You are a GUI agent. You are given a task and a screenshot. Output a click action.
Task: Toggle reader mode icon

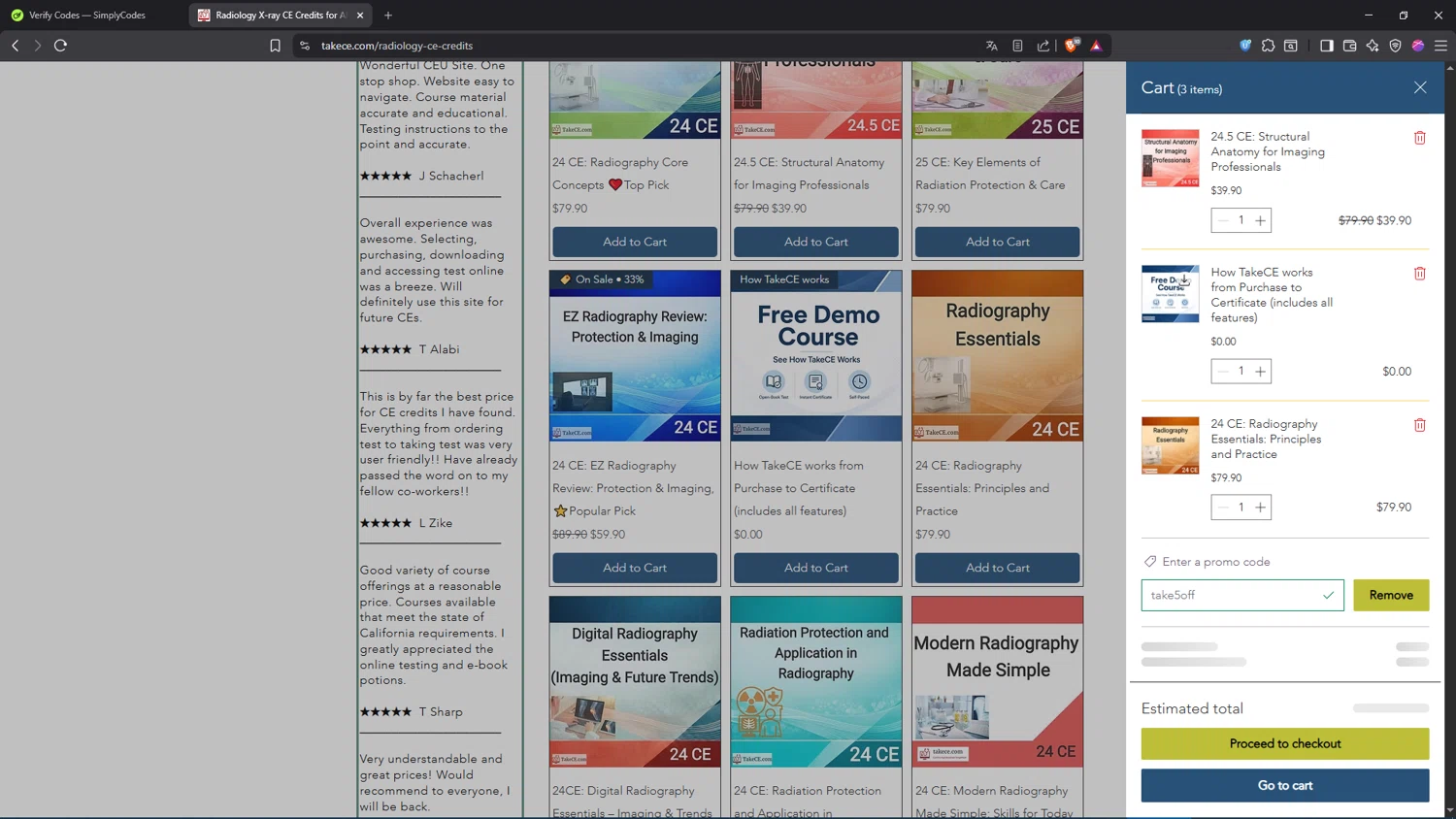[x=1017, y=46]
